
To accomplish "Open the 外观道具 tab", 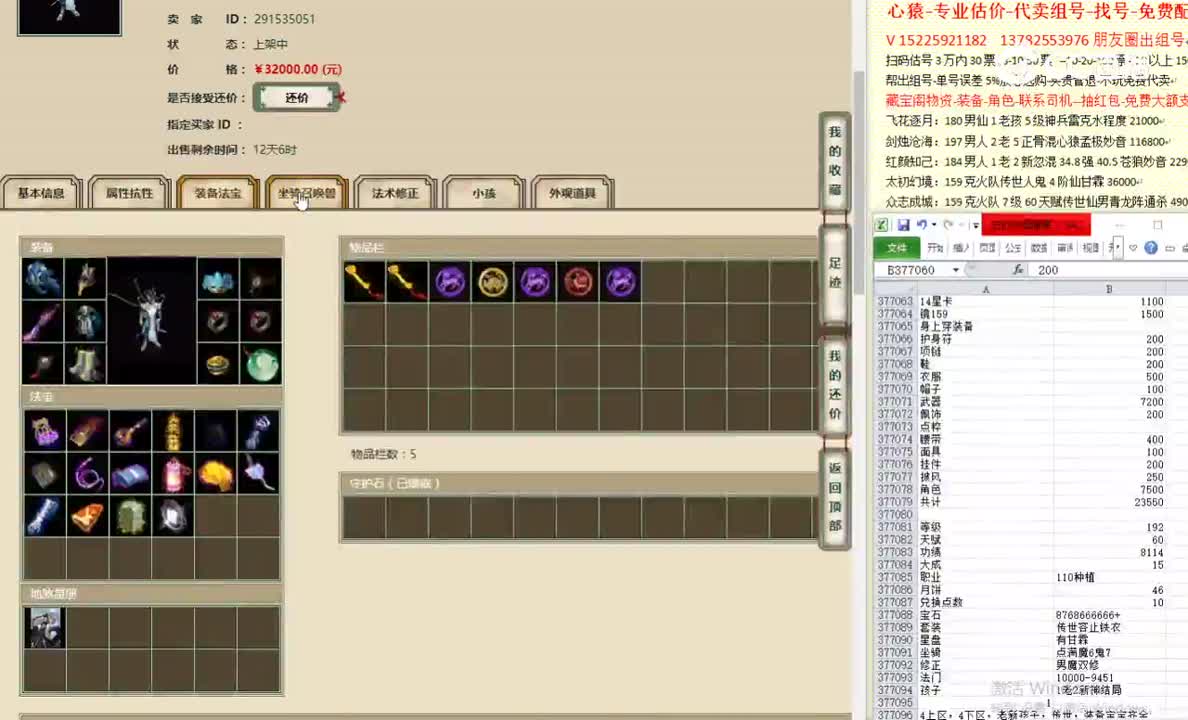I will [x=572, y=193].
